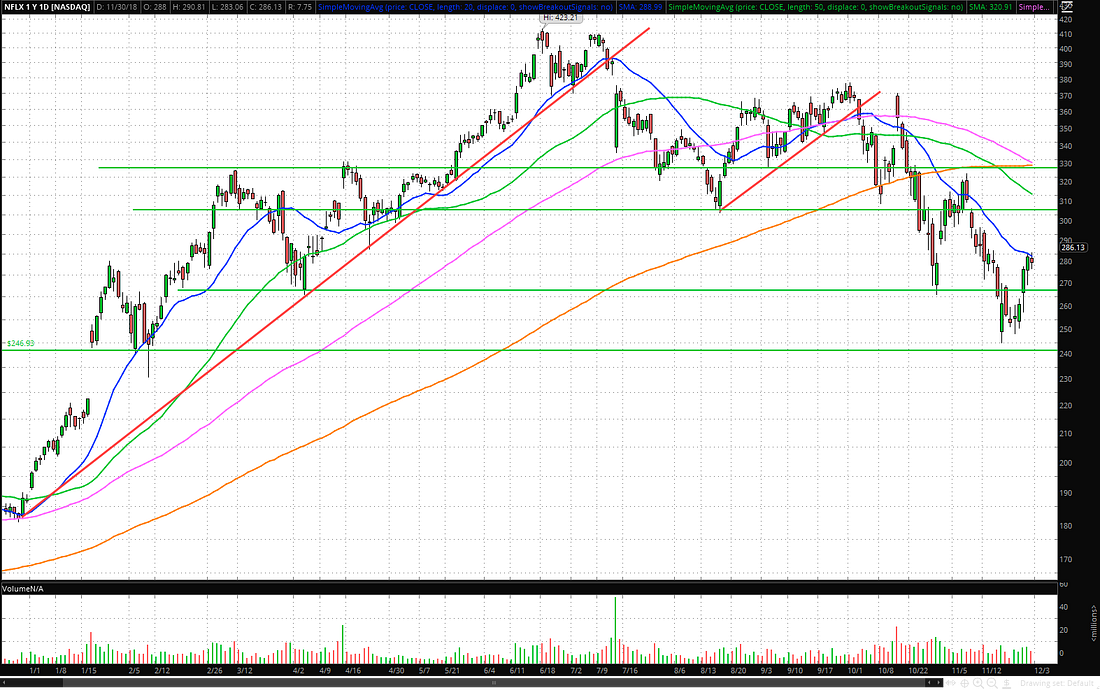Viewport: 1100px width, 690px height.
Task: Click the L: 283.06 low value
Action: point(227,6)
